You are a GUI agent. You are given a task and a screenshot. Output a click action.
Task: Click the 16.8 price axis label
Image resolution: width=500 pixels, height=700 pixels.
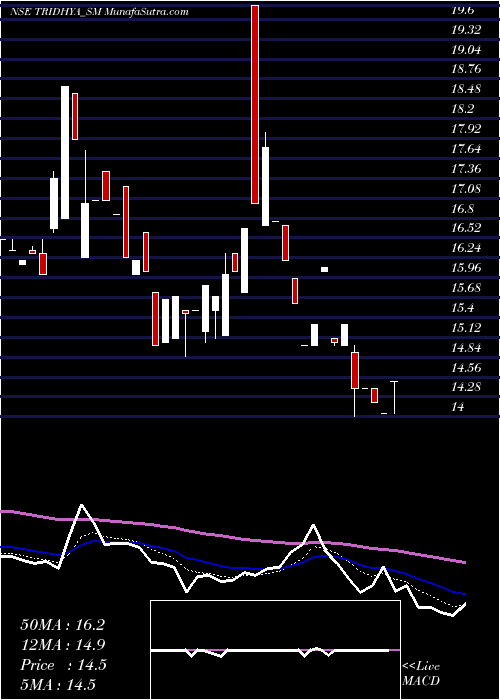tap(462, 208)
